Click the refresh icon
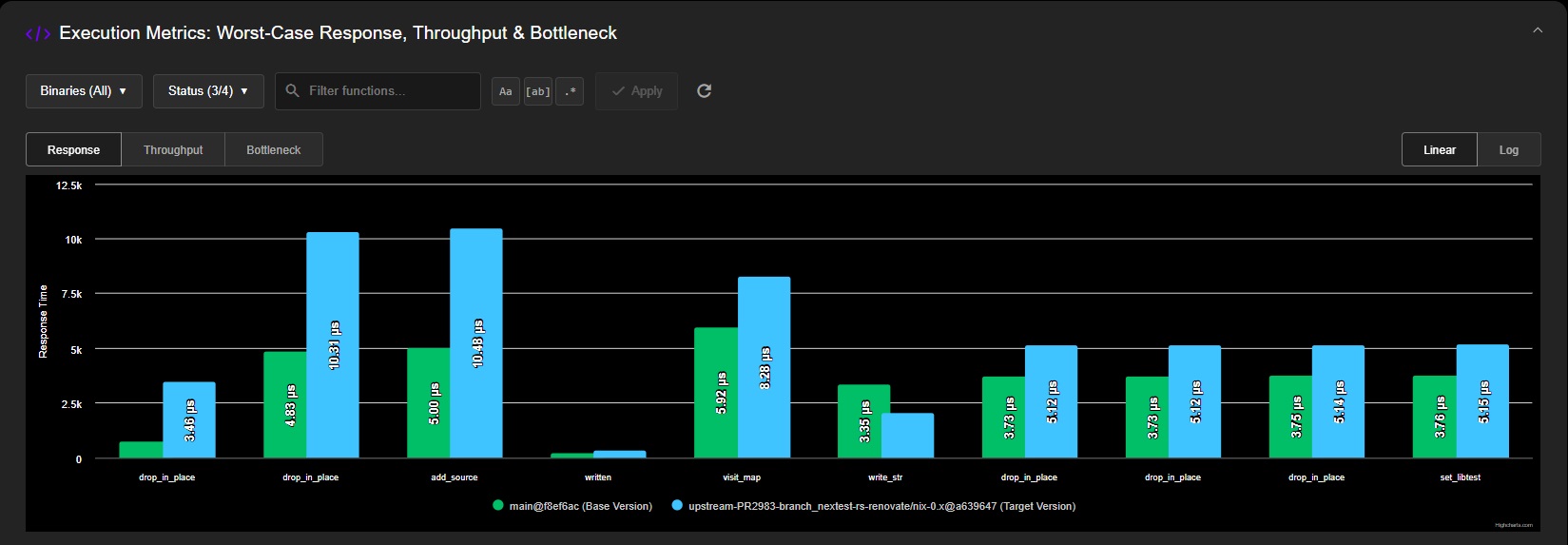Image resolution: width=1568 pixels, height=545 pixels. coord(704,91)
